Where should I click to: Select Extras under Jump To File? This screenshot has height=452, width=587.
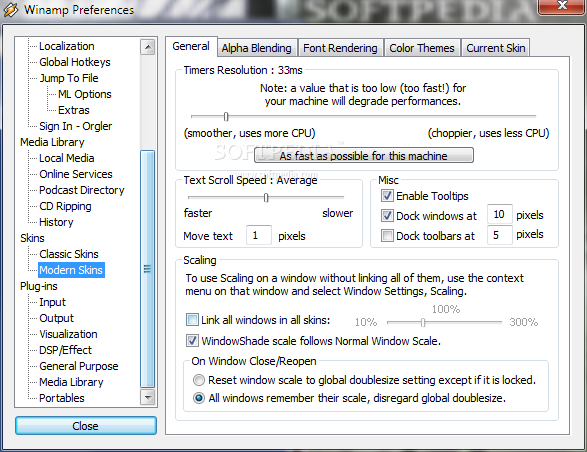74,110
